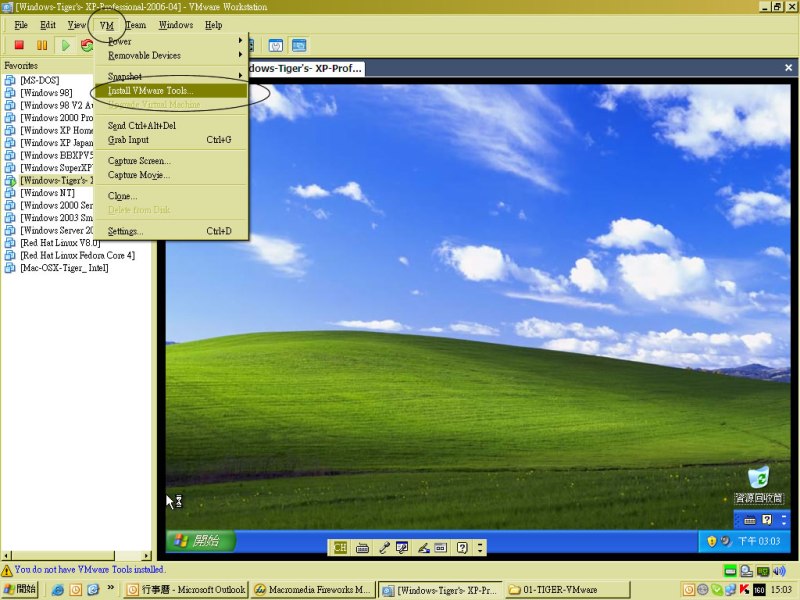Select Grab Input in the VM menu

tap(171, 140)
